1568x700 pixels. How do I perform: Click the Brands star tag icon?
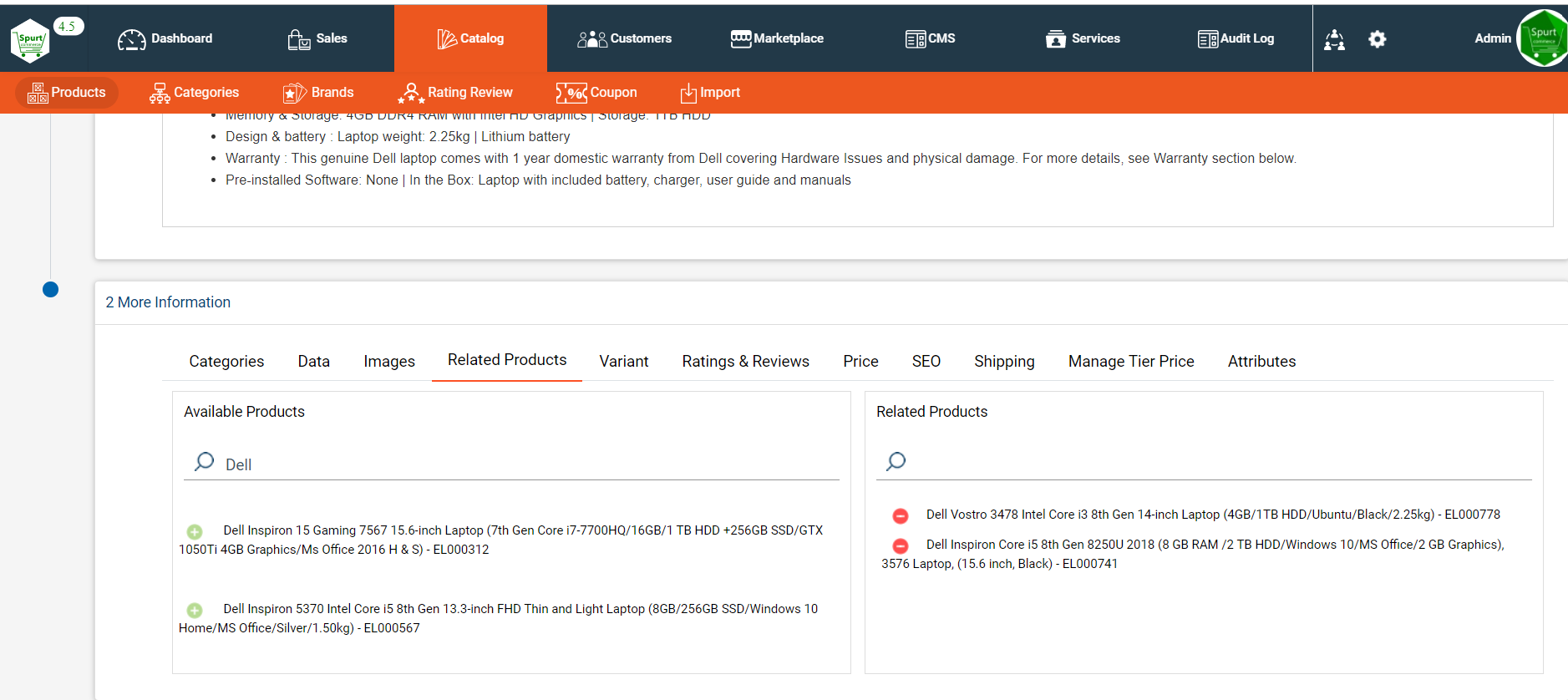[x=295, y=93]
